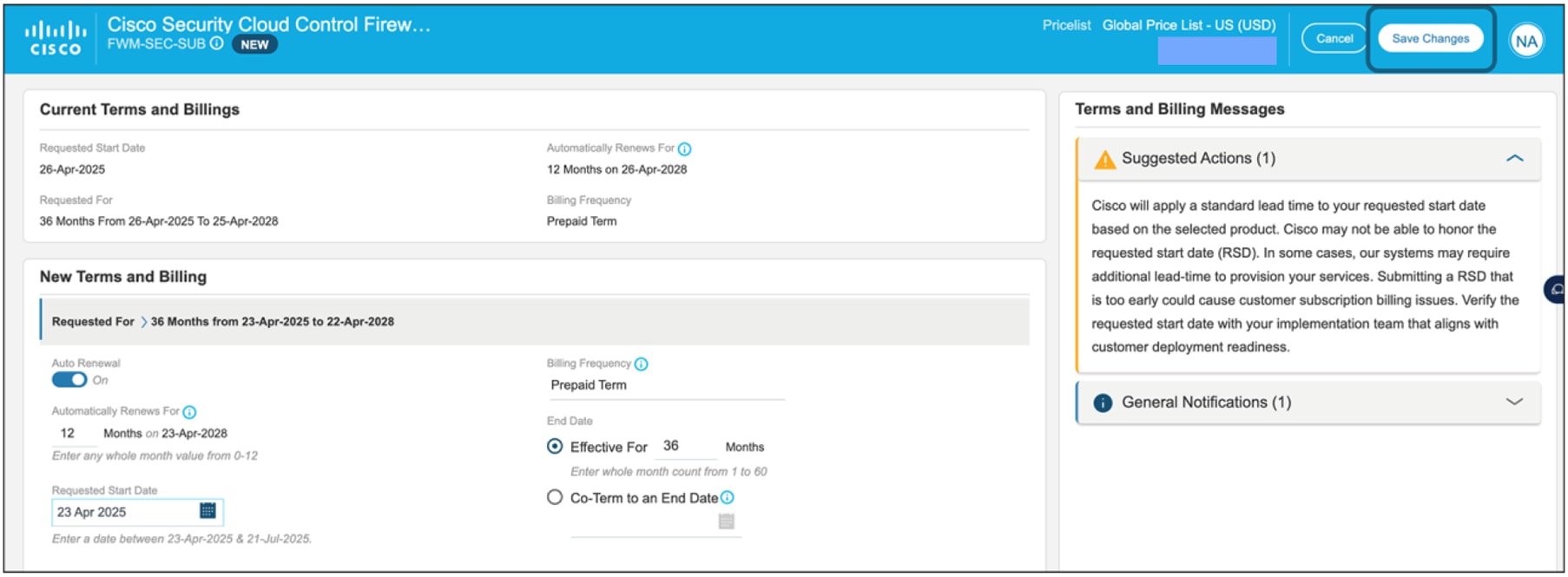This screenshot has width=1568, height=577.
Task: Click the New Terms and Billing heading
Action: 123,277
